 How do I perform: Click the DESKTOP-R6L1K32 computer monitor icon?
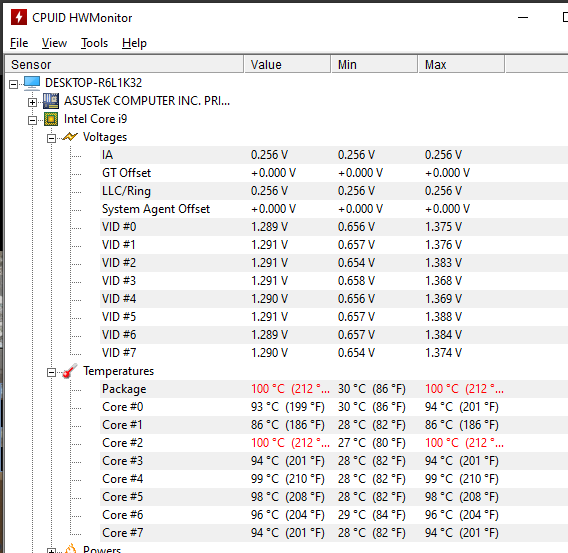click(x=32, y=83)
